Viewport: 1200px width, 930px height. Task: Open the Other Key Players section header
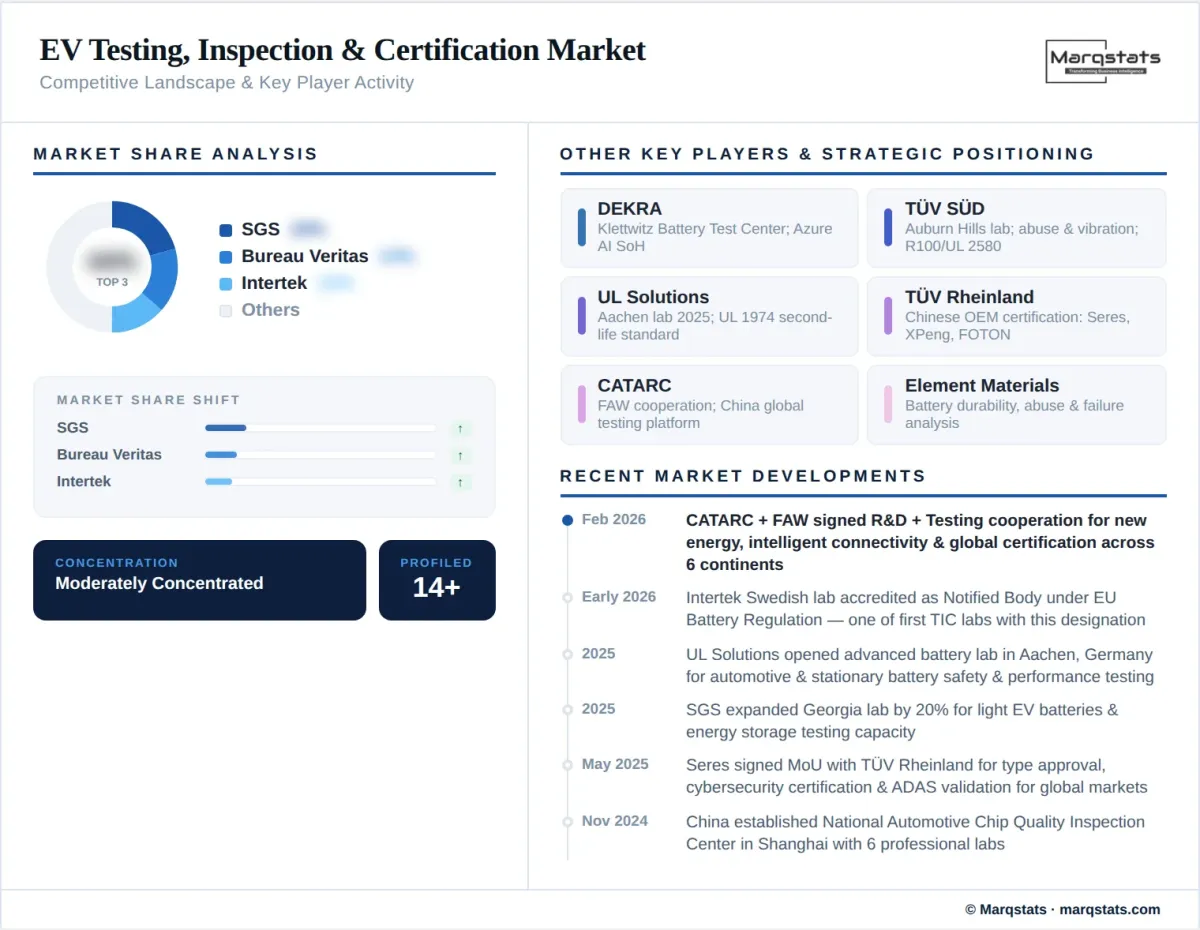(x=826, y=154)
